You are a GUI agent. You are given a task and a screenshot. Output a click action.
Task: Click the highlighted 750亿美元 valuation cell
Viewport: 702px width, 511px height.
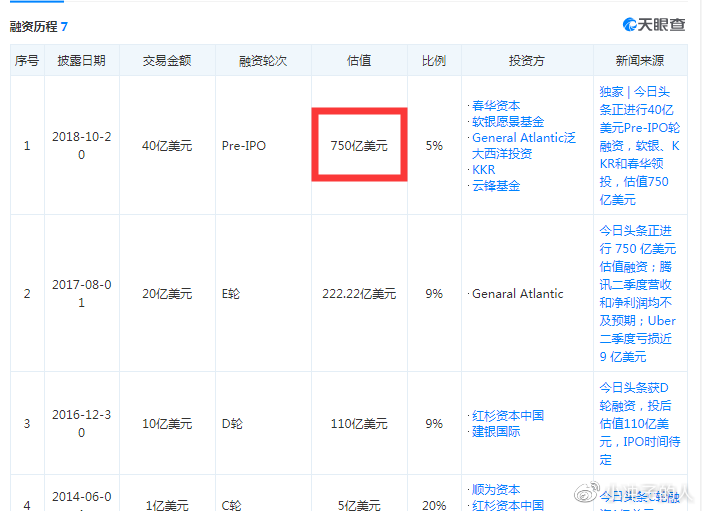359,146
